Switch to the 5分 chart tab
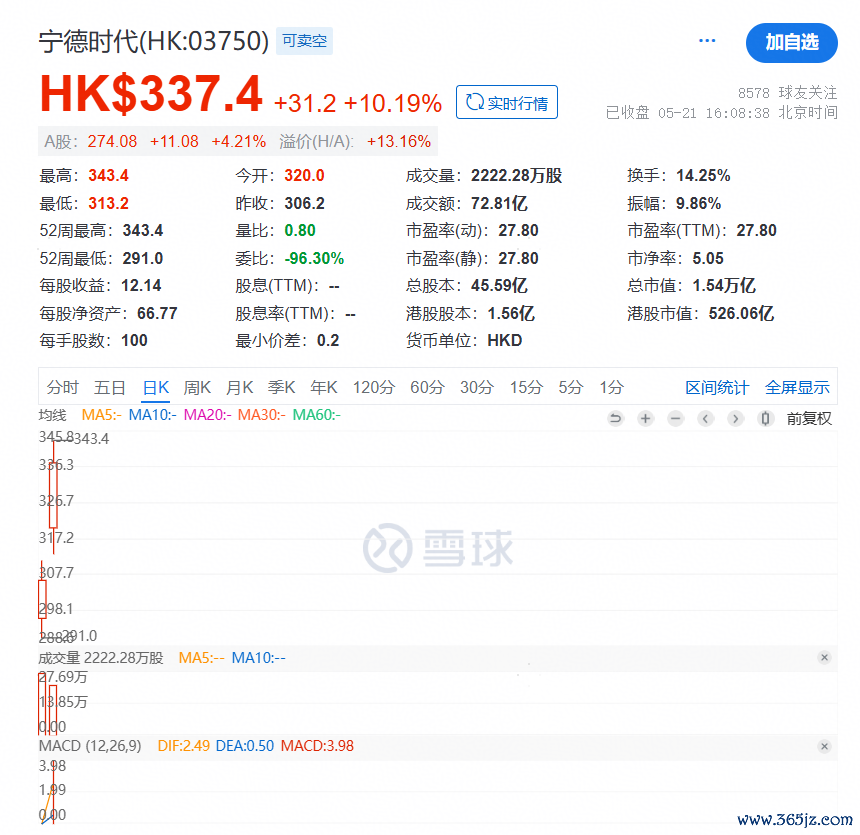The image size is (860, 835). (570, 387)
